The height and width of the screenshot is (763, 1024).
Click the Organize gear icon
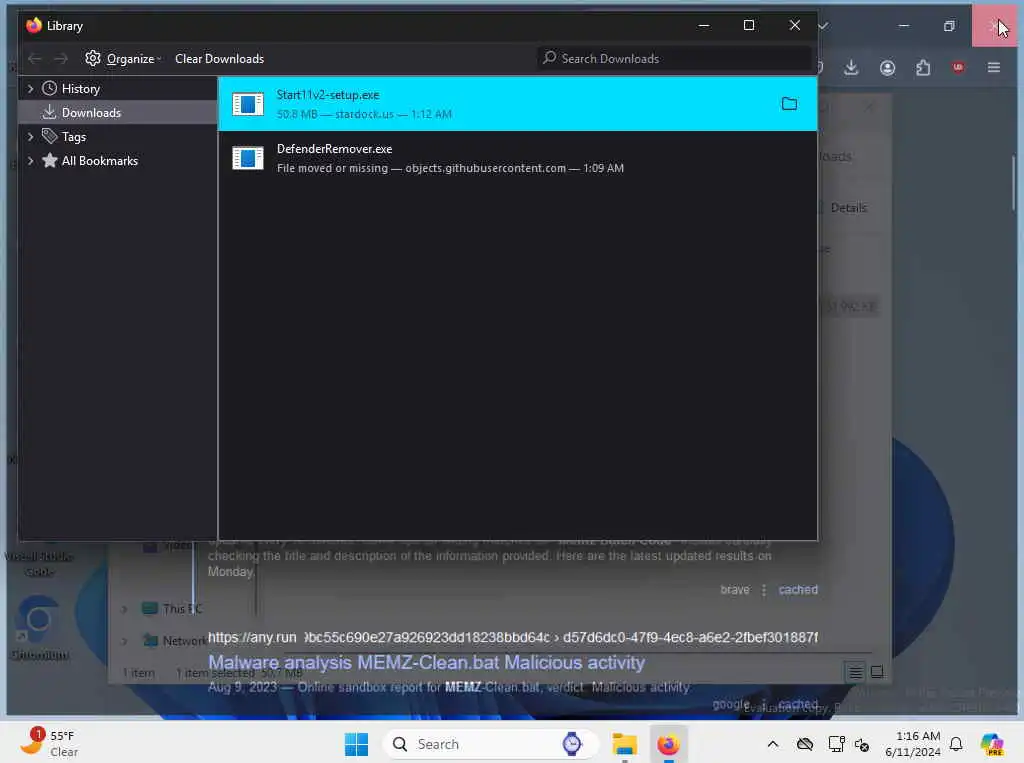coord(93,58)
